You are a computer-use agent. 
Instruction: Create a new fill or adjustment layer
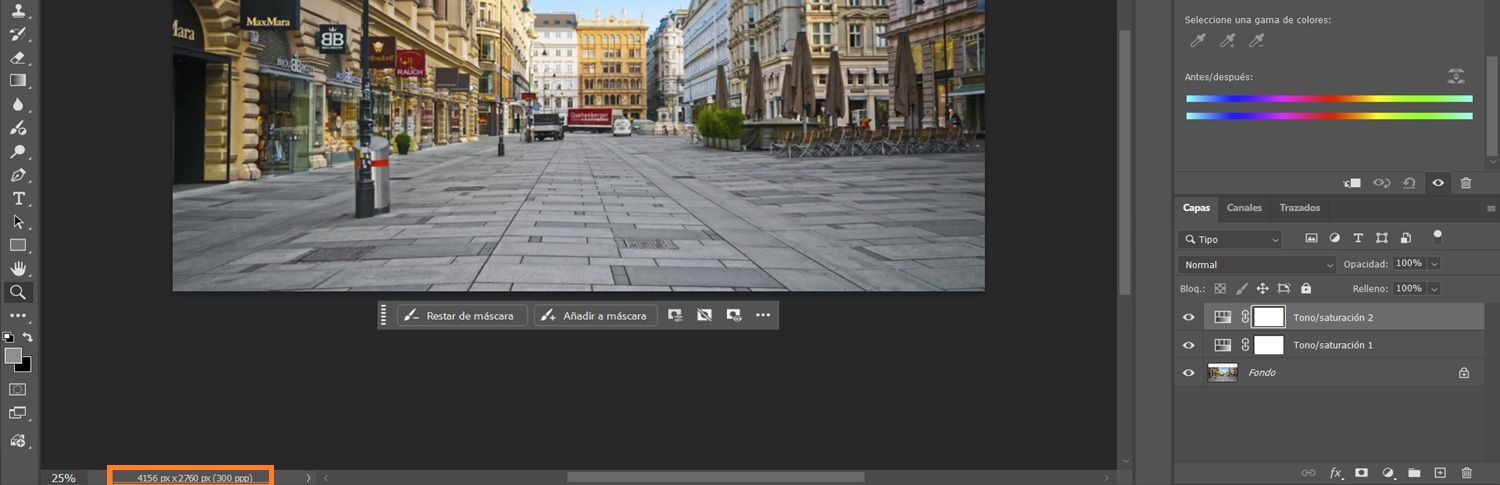pyautogui.click(x=1388, y=472)
